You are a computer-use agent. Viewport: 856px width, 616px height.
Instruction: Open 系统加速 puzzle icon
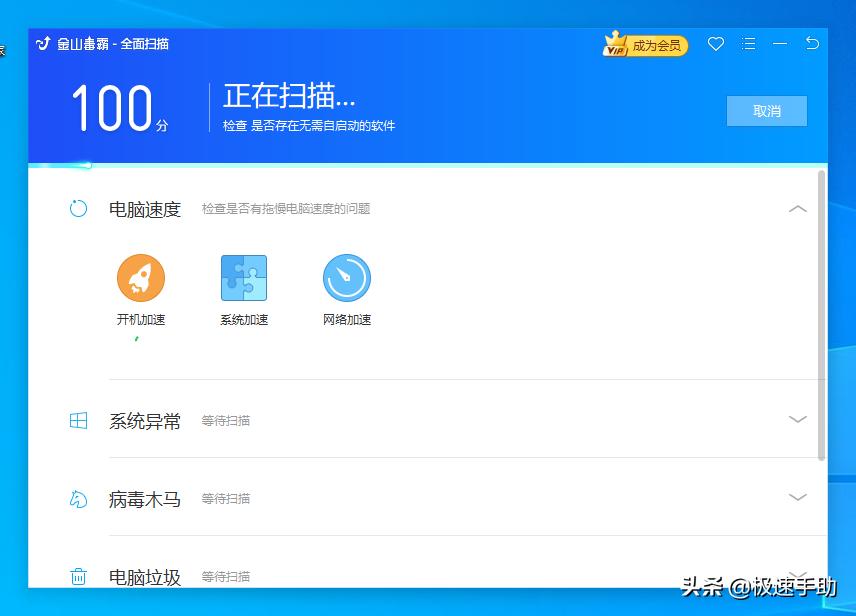[x=243, y=278]
